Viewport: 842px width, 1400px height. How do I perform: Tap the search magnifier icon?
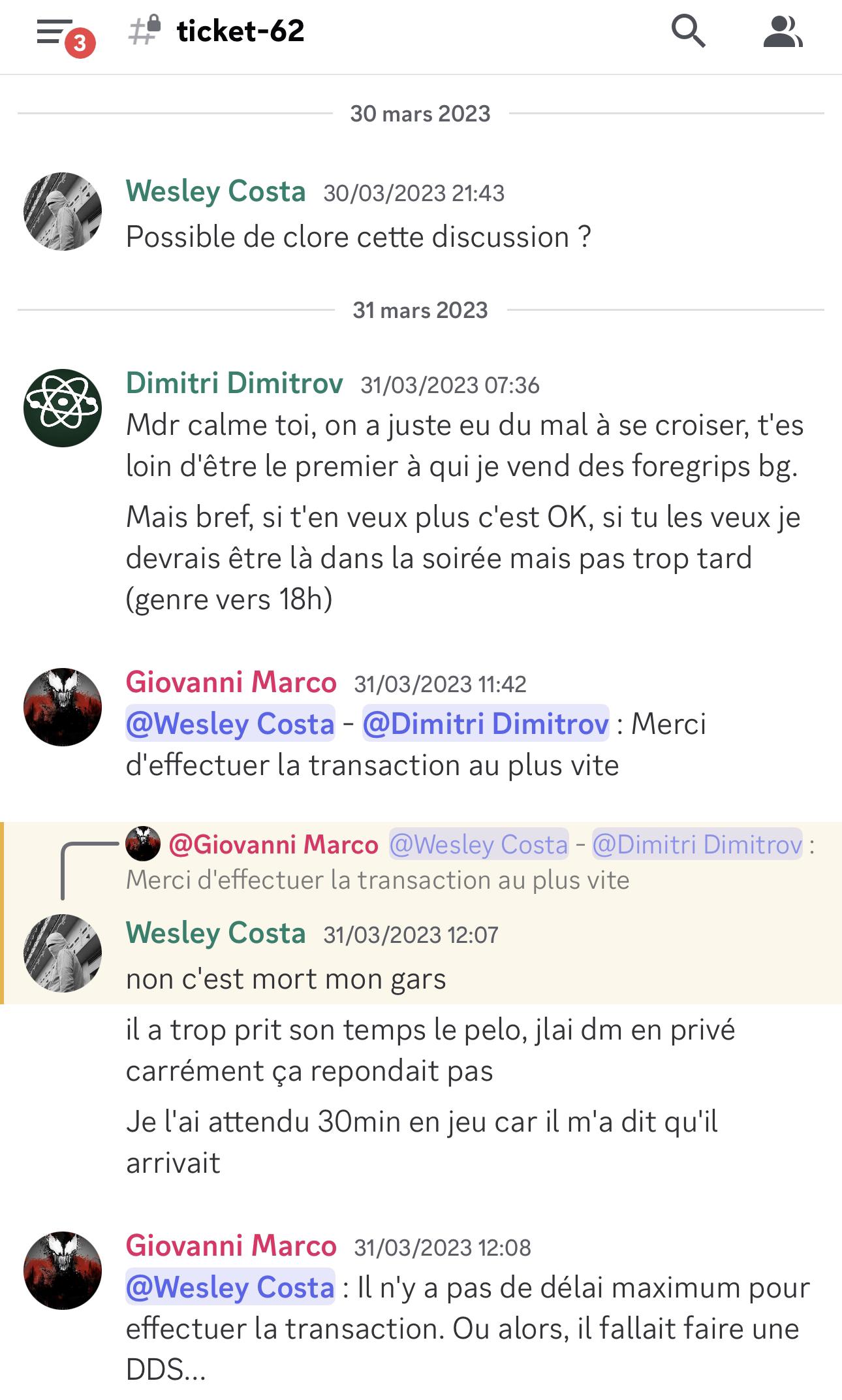[x=689, y=31]
